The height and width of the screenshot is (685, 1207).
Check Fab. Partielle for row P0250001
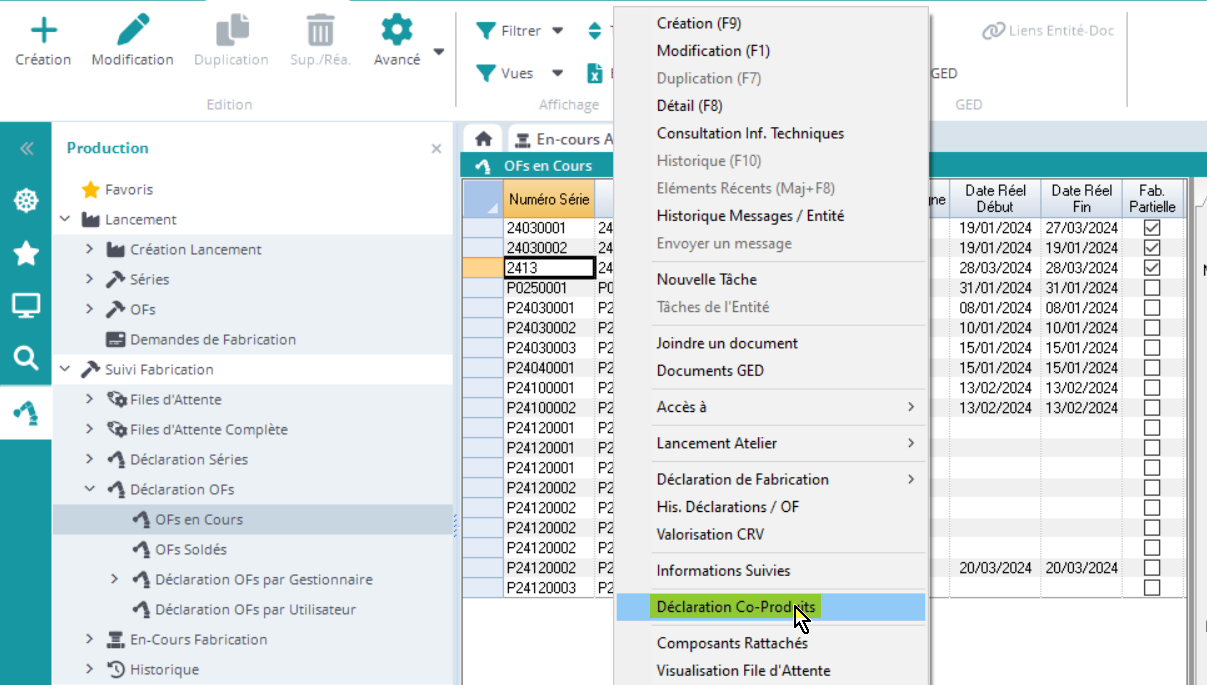(x=1151, y=288)
